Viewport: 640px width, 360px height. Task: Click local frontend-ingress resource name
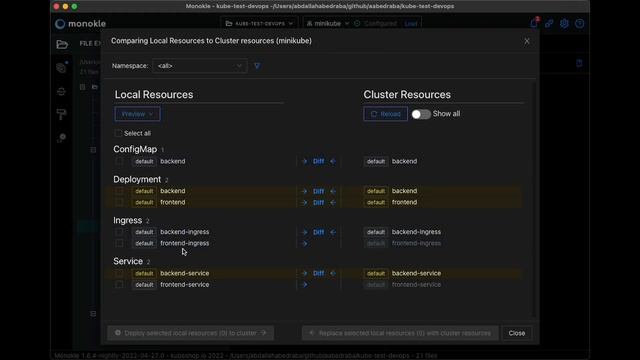184,243
